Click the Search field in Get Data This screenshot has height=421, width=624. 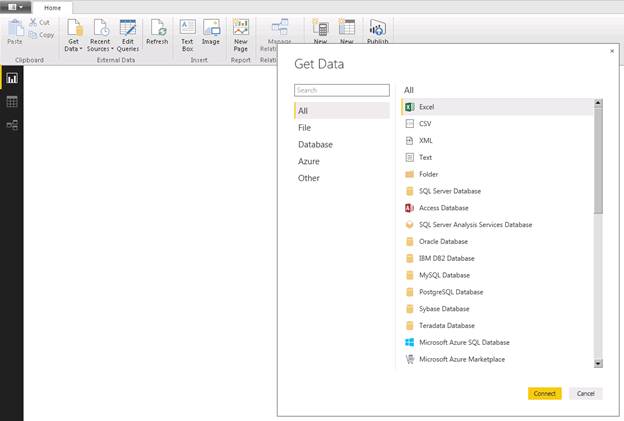tap(342, 90)
